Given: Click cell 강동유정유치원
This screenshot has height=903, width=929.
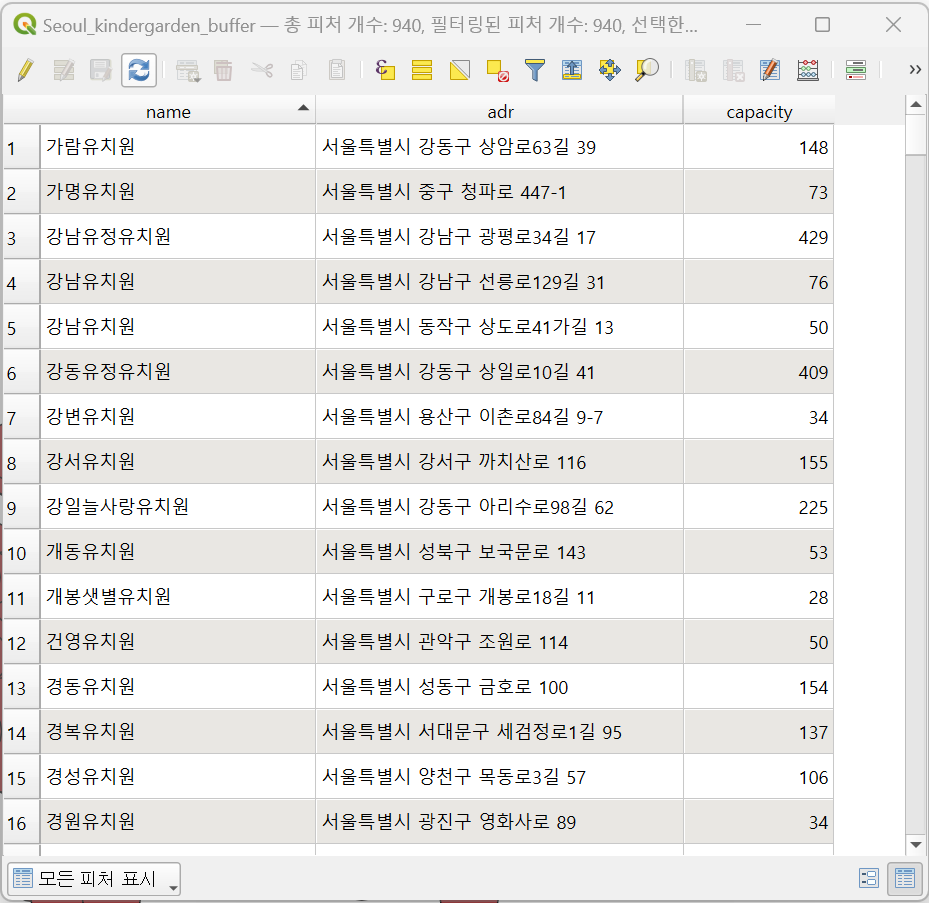Looking at the screenshot, I should pos(178,372).
